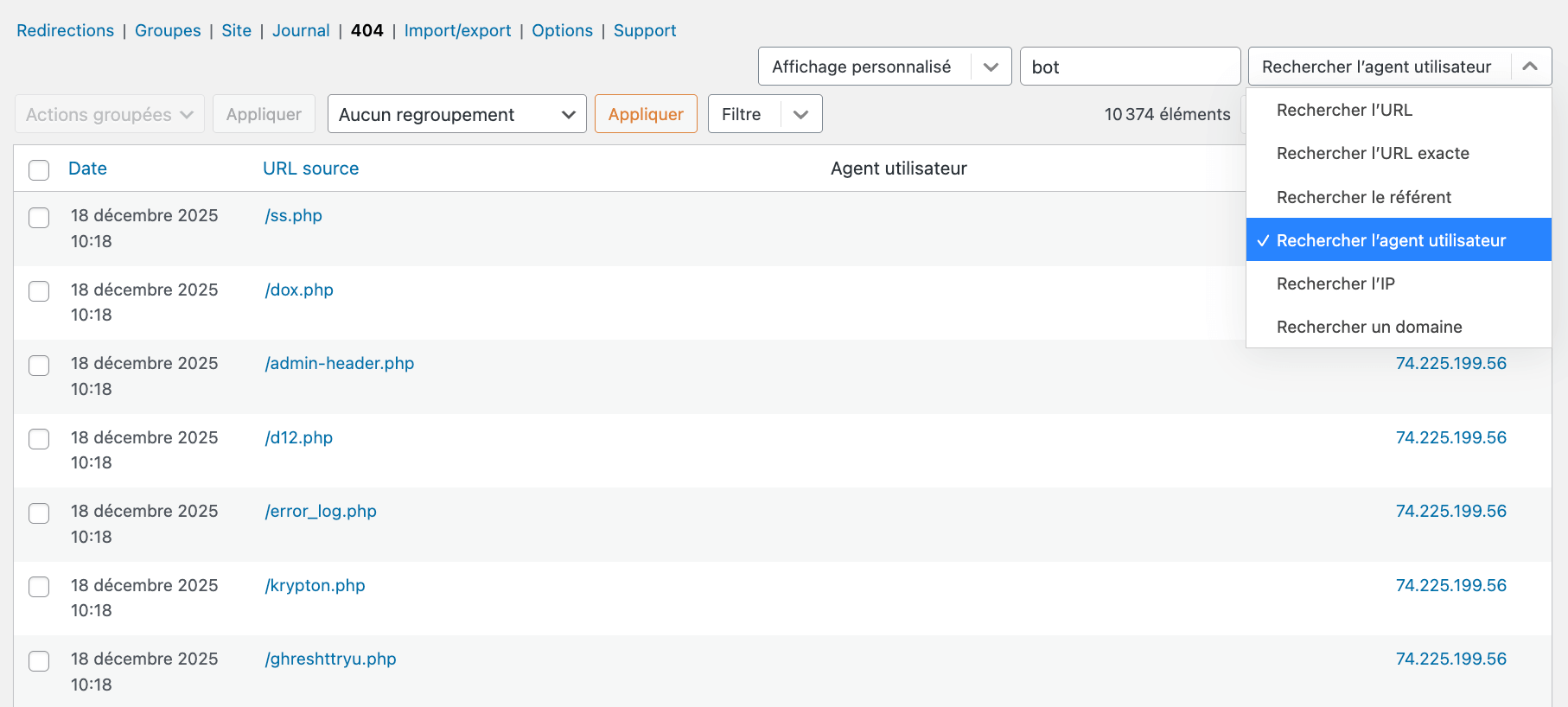The width and height of the screenshot is (1568, 707).
Task: Collapse the Rechercher l'agent utilisateur dropdown
Action: pyautogui.click(x=1529, y=67)
